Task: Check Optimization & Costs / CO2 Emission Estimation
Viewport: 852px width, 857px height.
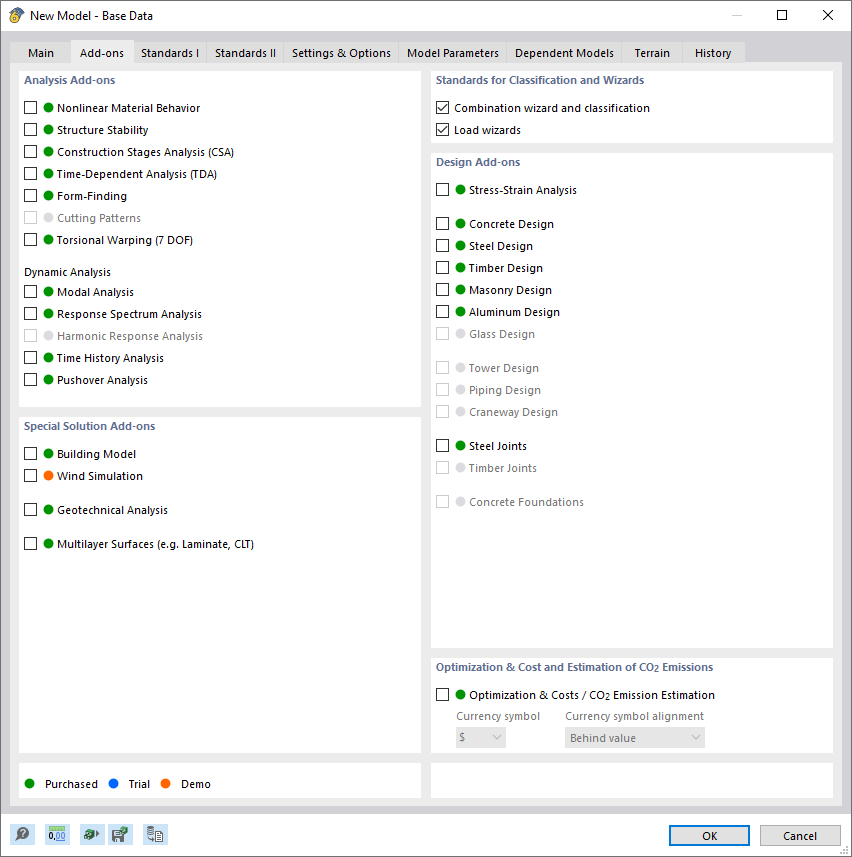Action: pos(443,695)
